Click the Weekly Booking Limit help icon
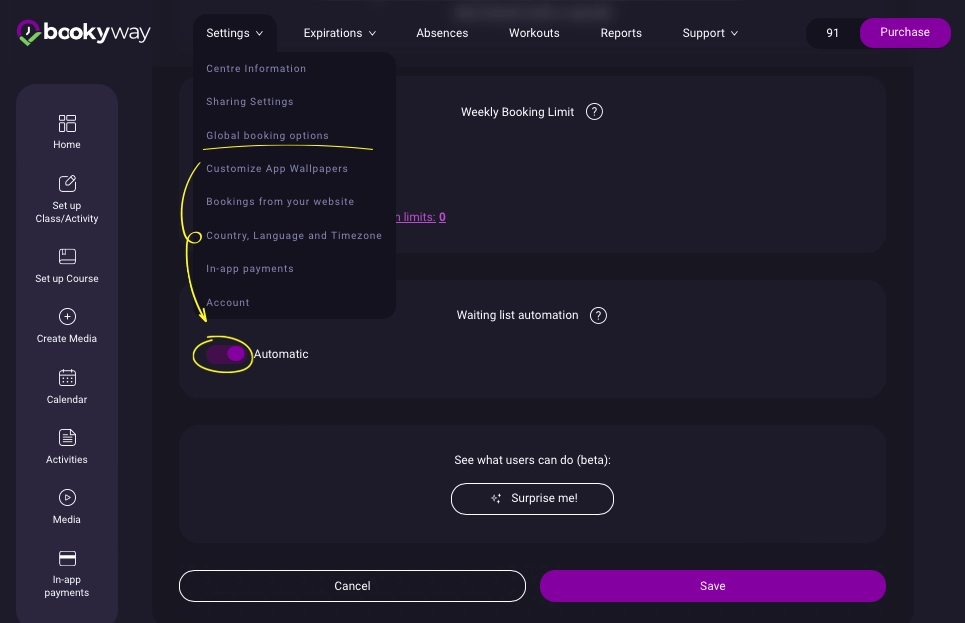Image resolution: width=965 pixels, height=623 pixels. click(594, 112)
